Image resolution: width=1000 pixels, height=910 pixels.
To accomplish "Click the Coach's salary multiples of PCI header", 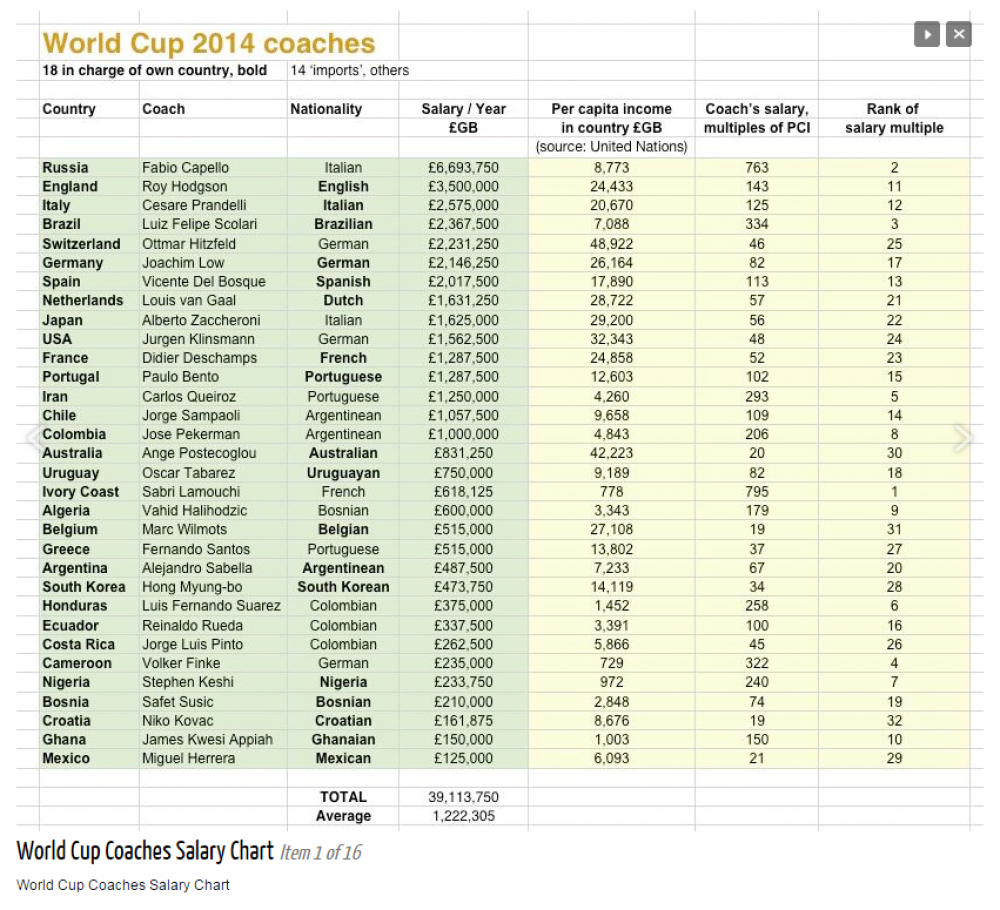I will [757, 118].
